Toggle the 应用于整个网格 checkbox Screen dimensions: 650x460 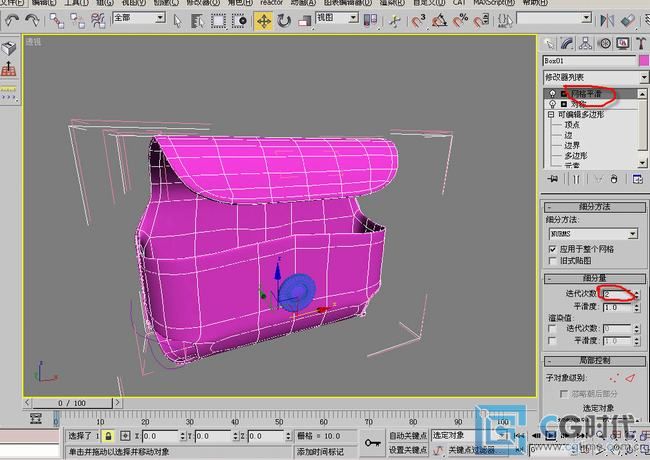pyautogui.click(x=552, y=249)
